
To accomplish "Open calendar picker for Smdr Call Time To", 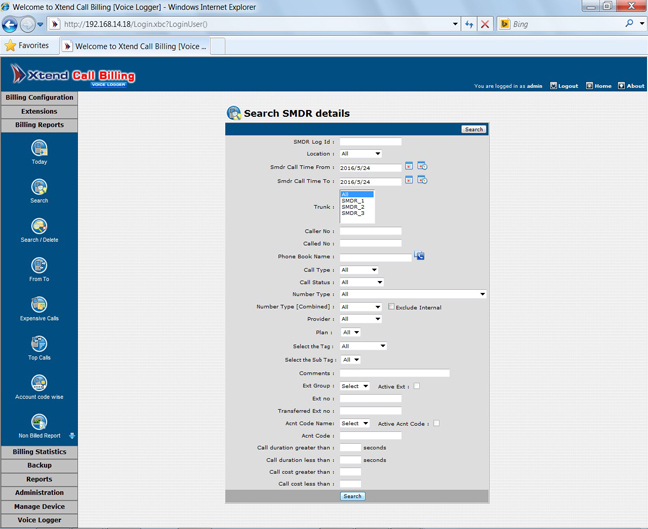I will coord(409,180).
